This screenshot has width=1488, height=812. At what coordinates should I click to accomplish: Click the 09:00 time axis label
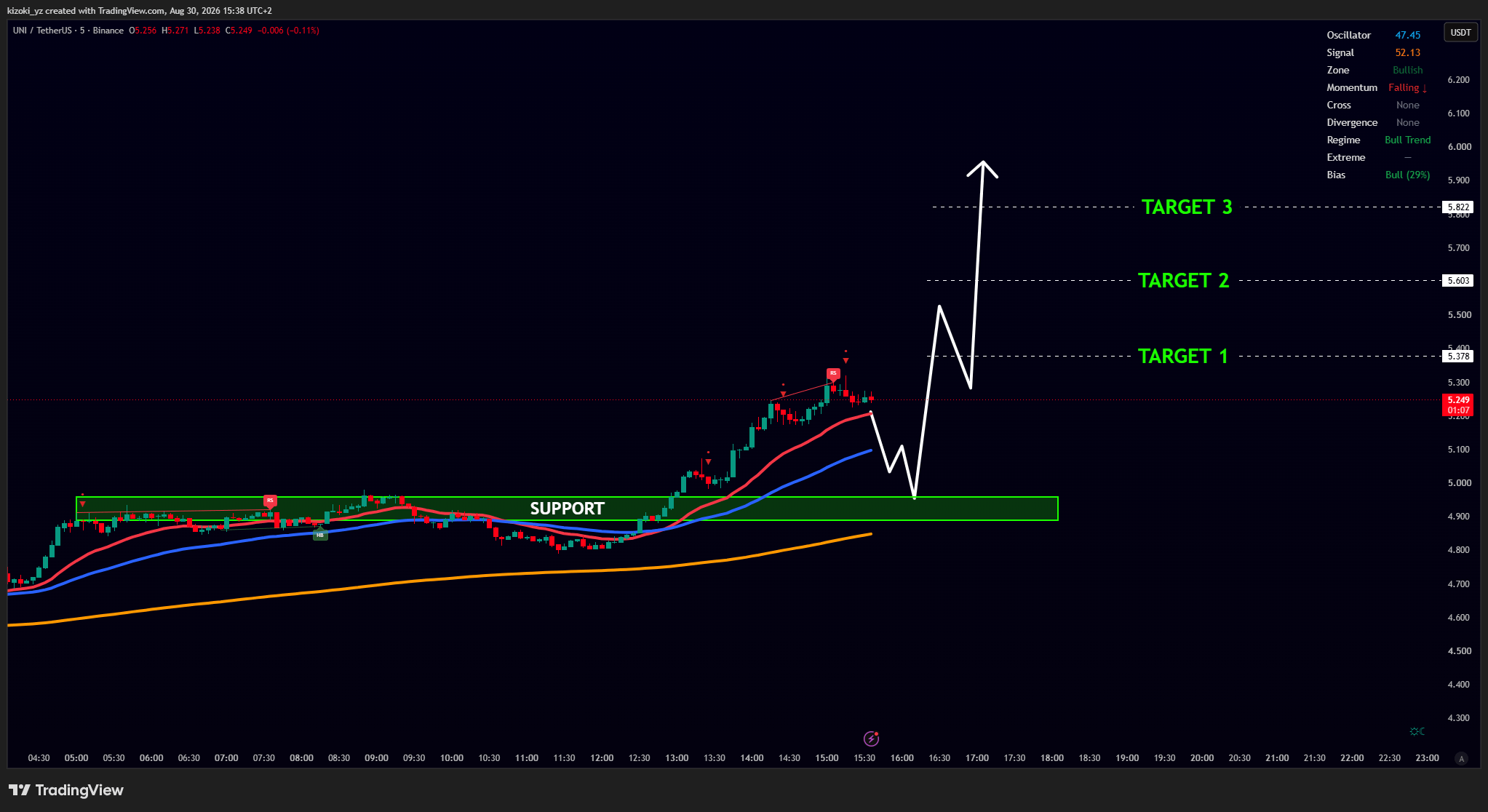pos(376,758)
